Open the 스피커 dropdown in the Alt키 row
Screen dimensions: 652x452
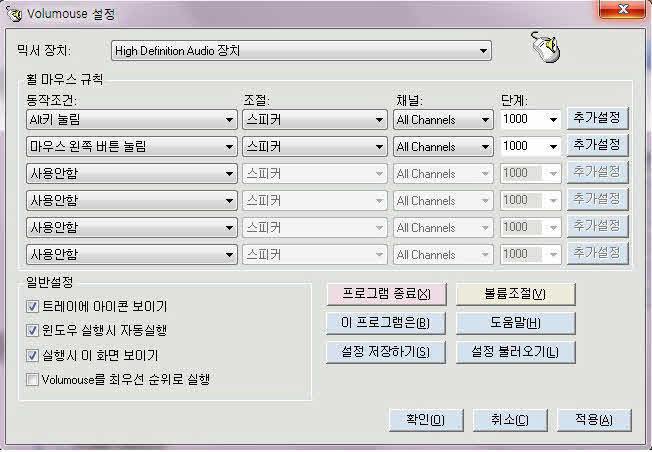point(315,120)
